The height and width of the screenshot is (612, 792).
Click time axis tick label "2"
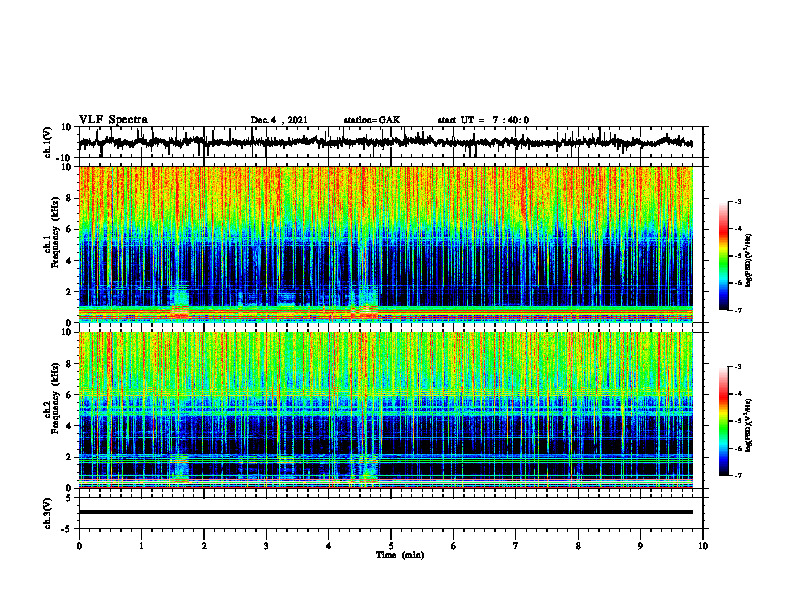pyautogui.click(x=204, y=546)
